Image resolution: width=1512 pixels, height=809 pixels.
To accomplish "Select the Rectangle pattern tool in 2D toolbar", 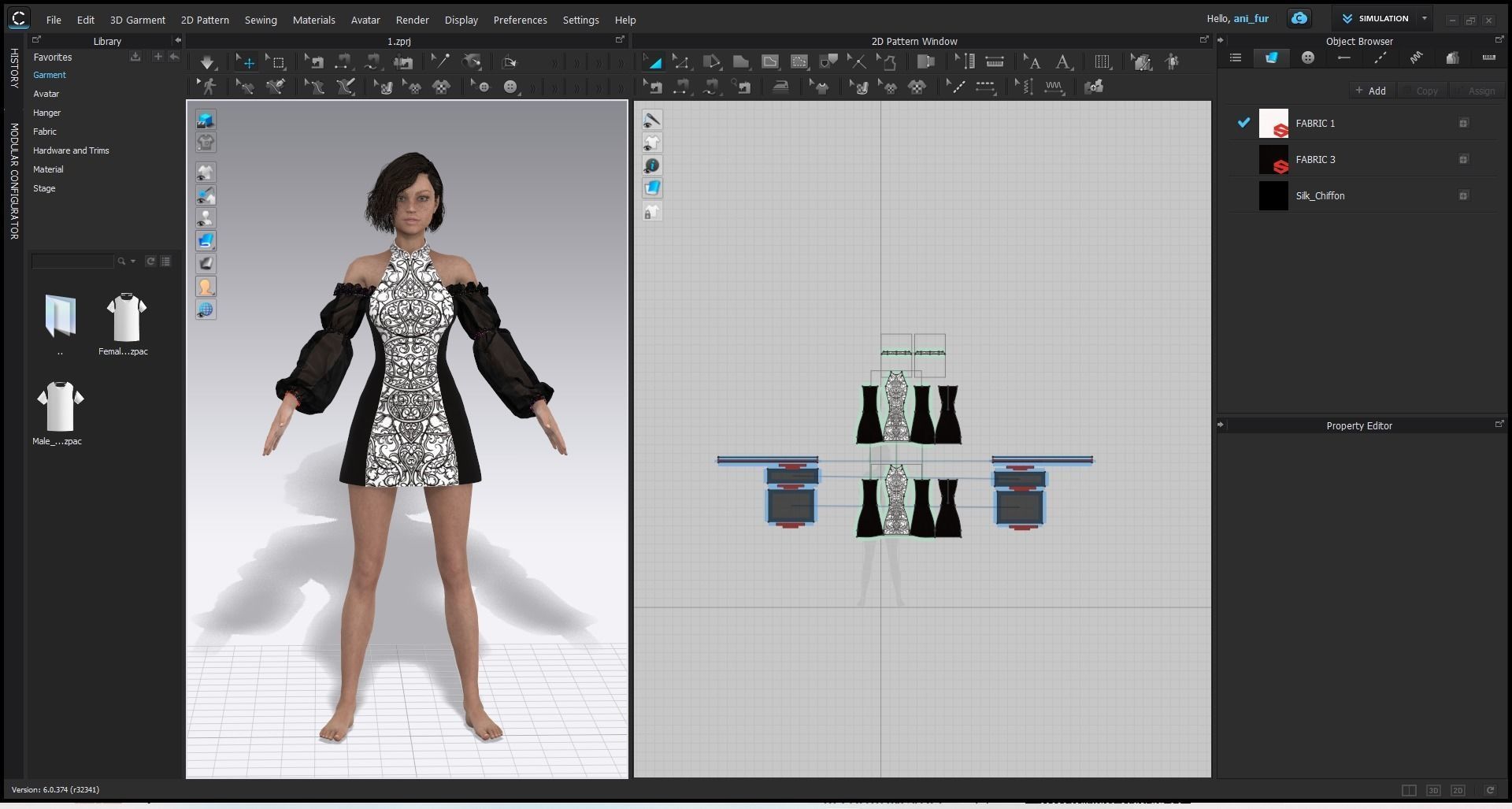I will click(741, 62).
